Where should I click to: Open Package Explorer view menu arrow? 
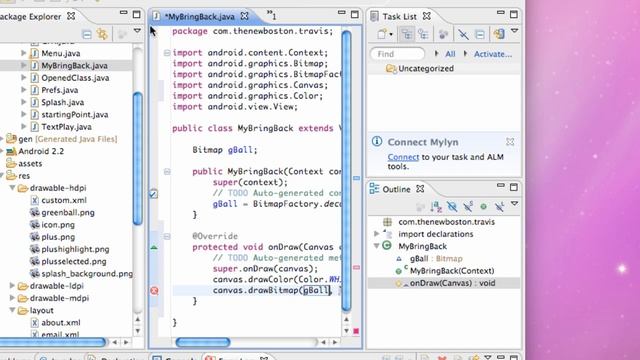(x=138, y=31)
